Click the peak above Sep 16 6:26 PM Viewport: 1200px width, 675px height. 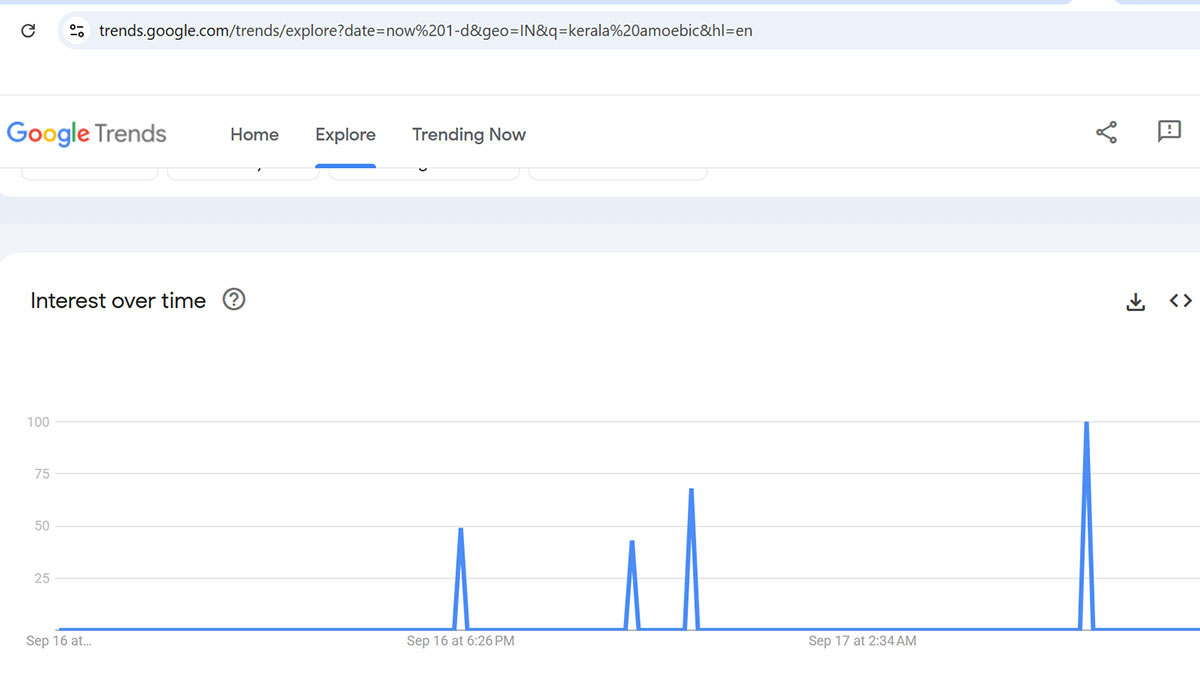(x=460, y=530)
